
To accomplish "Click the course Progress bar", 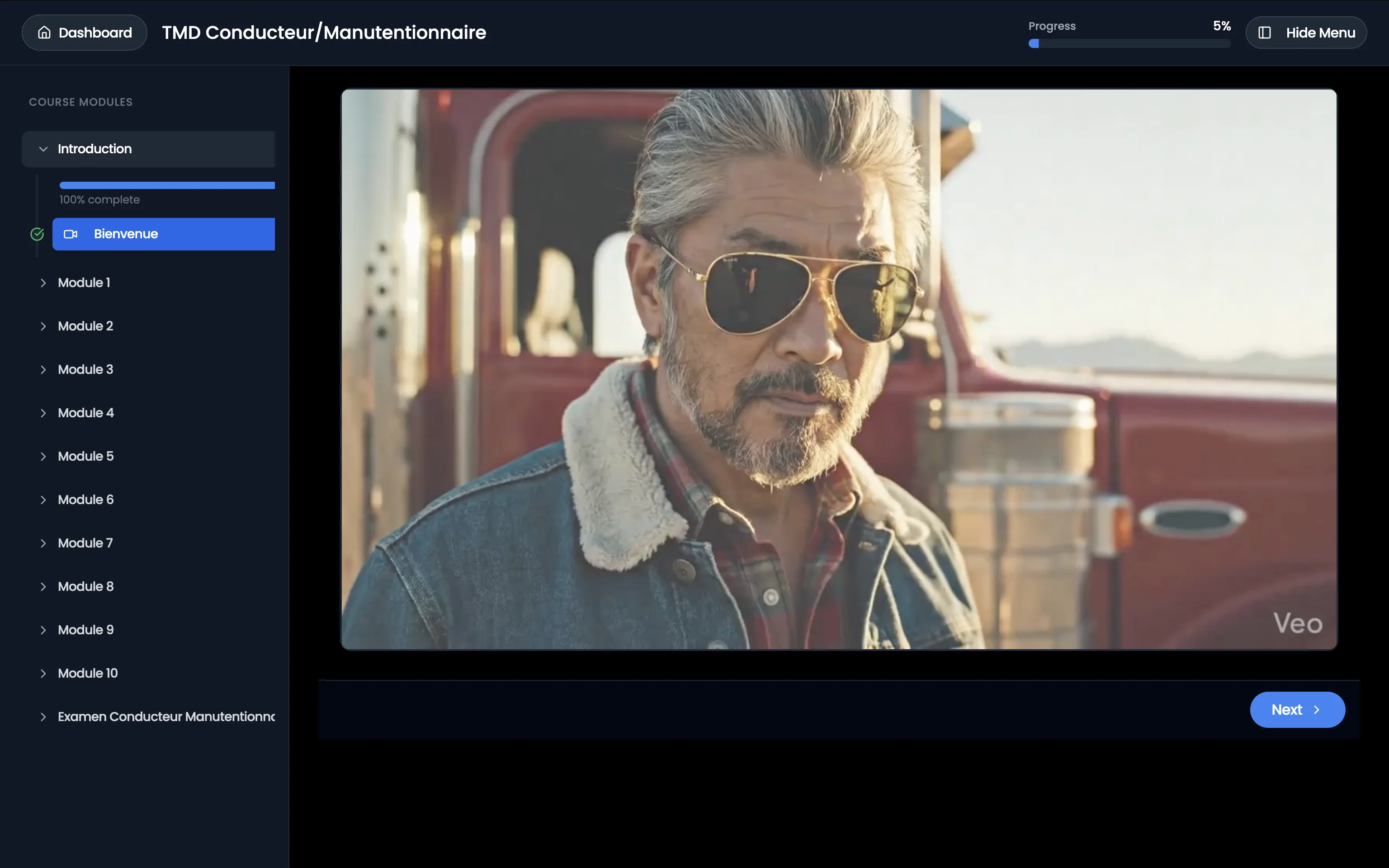I will point(1129,44).
